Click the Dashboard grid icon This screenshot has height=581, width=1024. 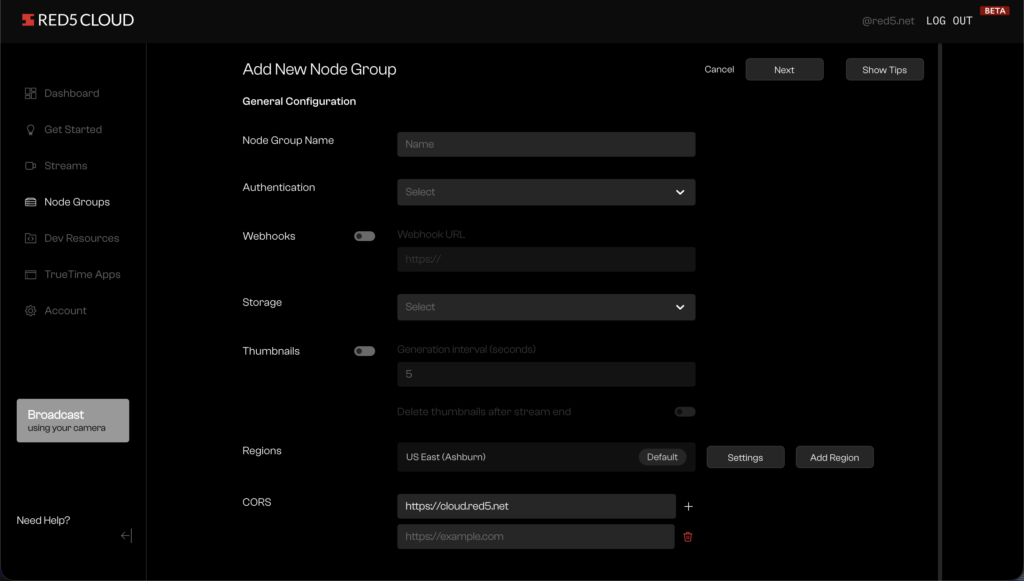(x=30, y=93)
